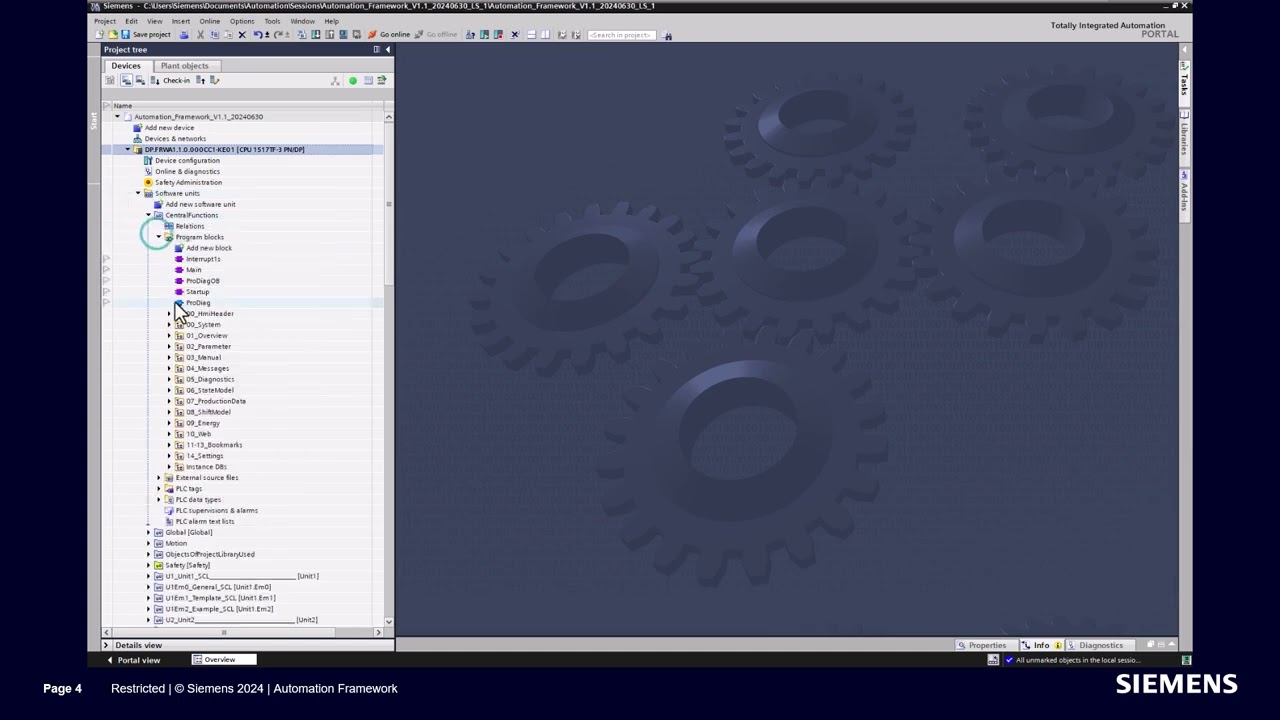Viewport: 1280px width, 720px height.
Task: Select the Devices tab
Action: point(126,66)
